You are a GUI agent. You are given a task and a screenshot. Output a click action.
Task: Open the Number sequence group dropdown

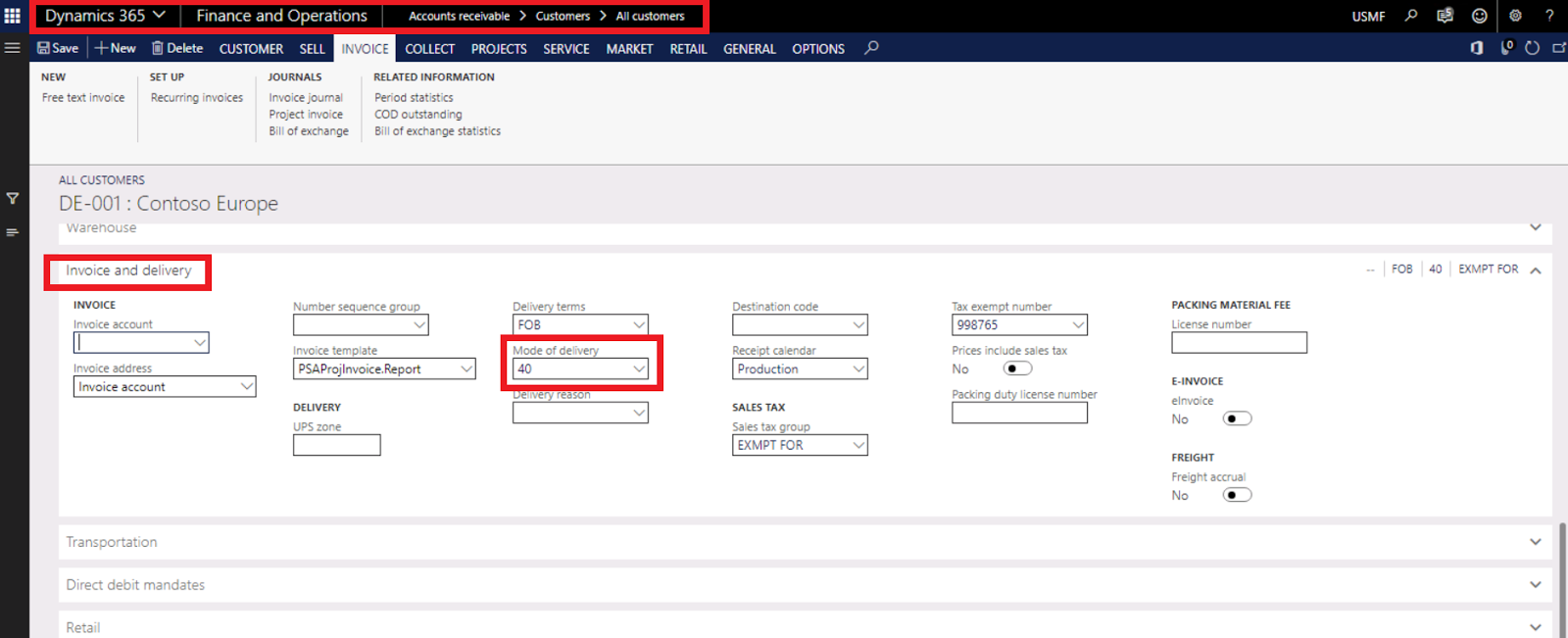pos(419,324)
